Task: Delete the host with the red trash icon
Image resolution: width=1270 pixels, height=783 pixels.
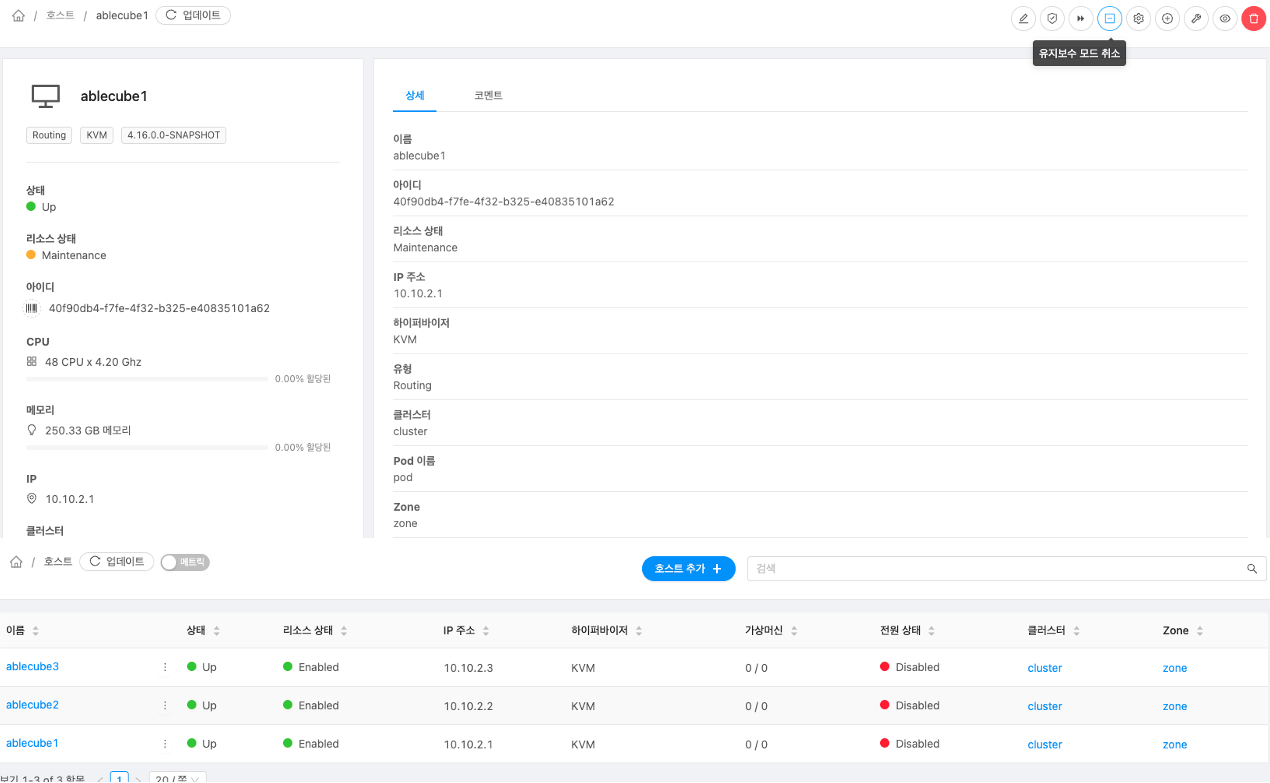Action: (x=1254, y=18)
